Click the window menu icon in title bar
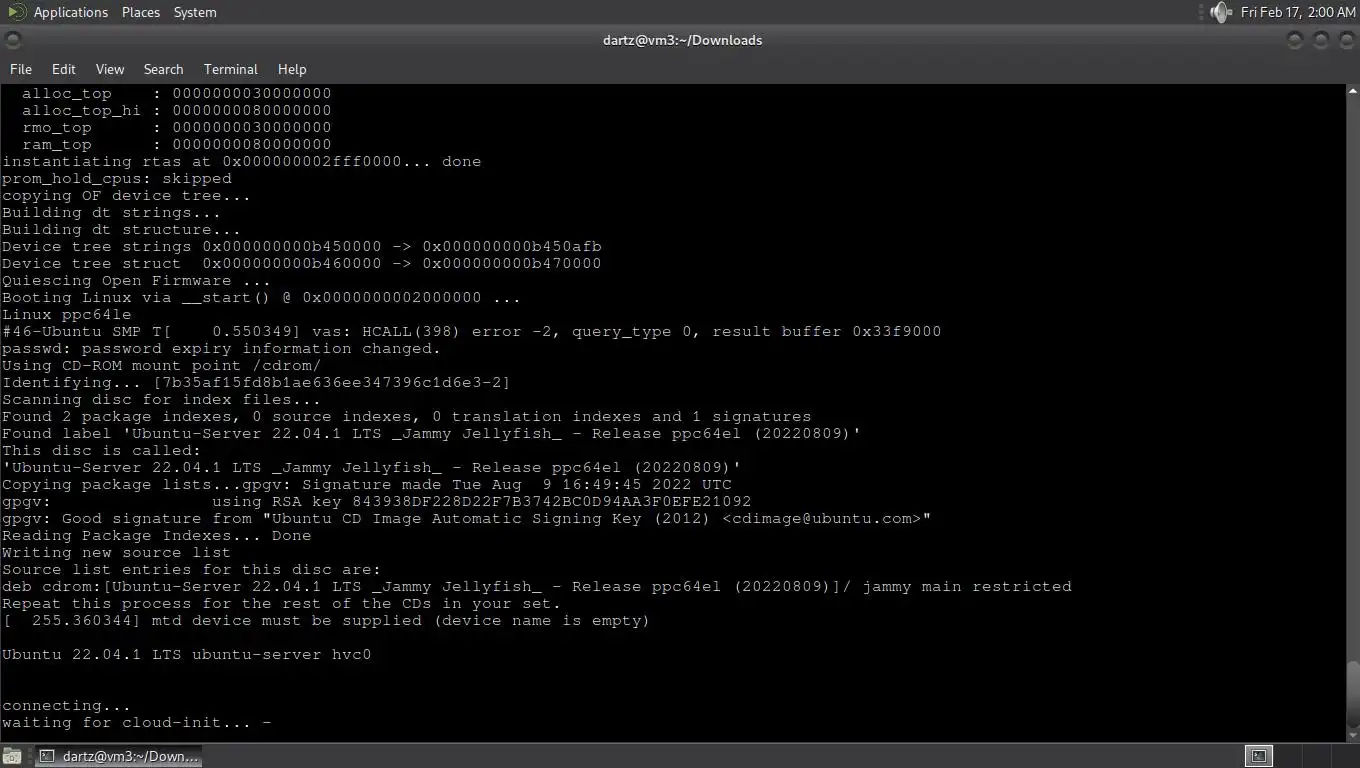 pyautogui.click(x=12, y=40)
